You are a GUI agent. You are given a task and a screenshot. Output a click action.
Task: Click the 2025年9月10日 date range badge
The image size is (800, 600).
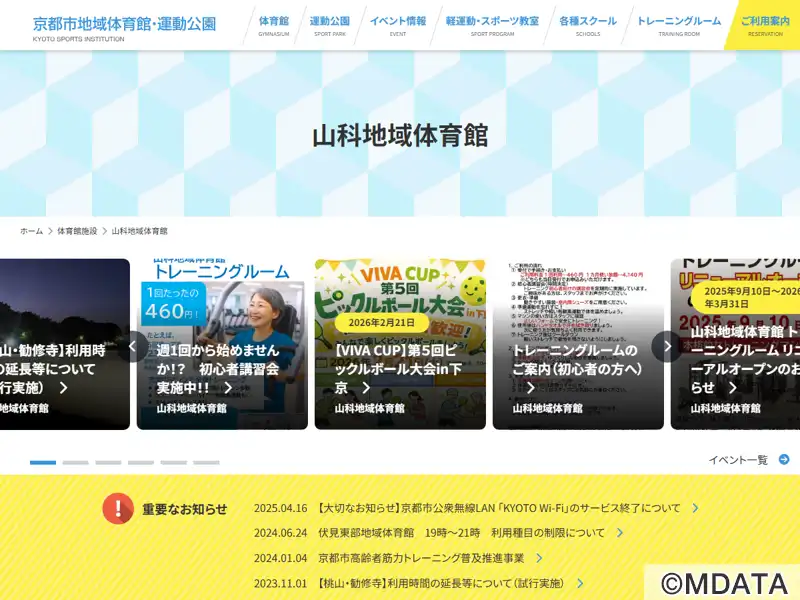(x=746, y=297)
